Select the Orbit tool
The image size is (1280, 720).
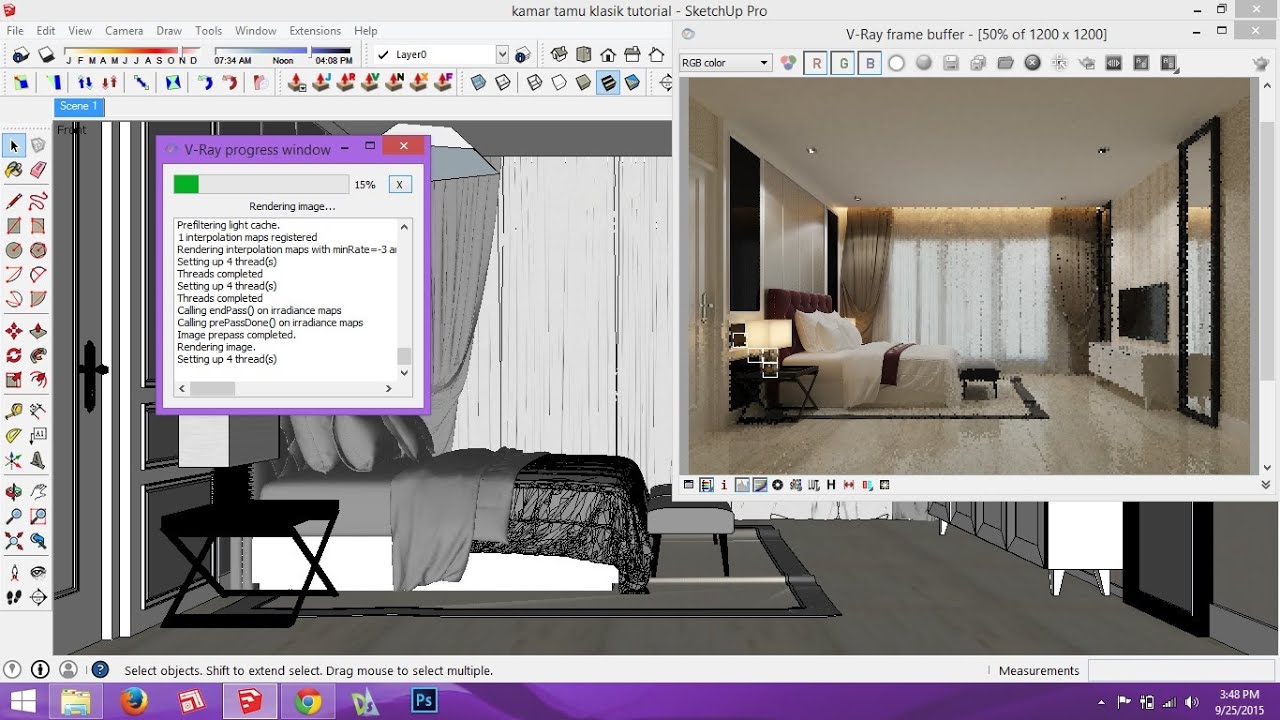pos(14,492)
